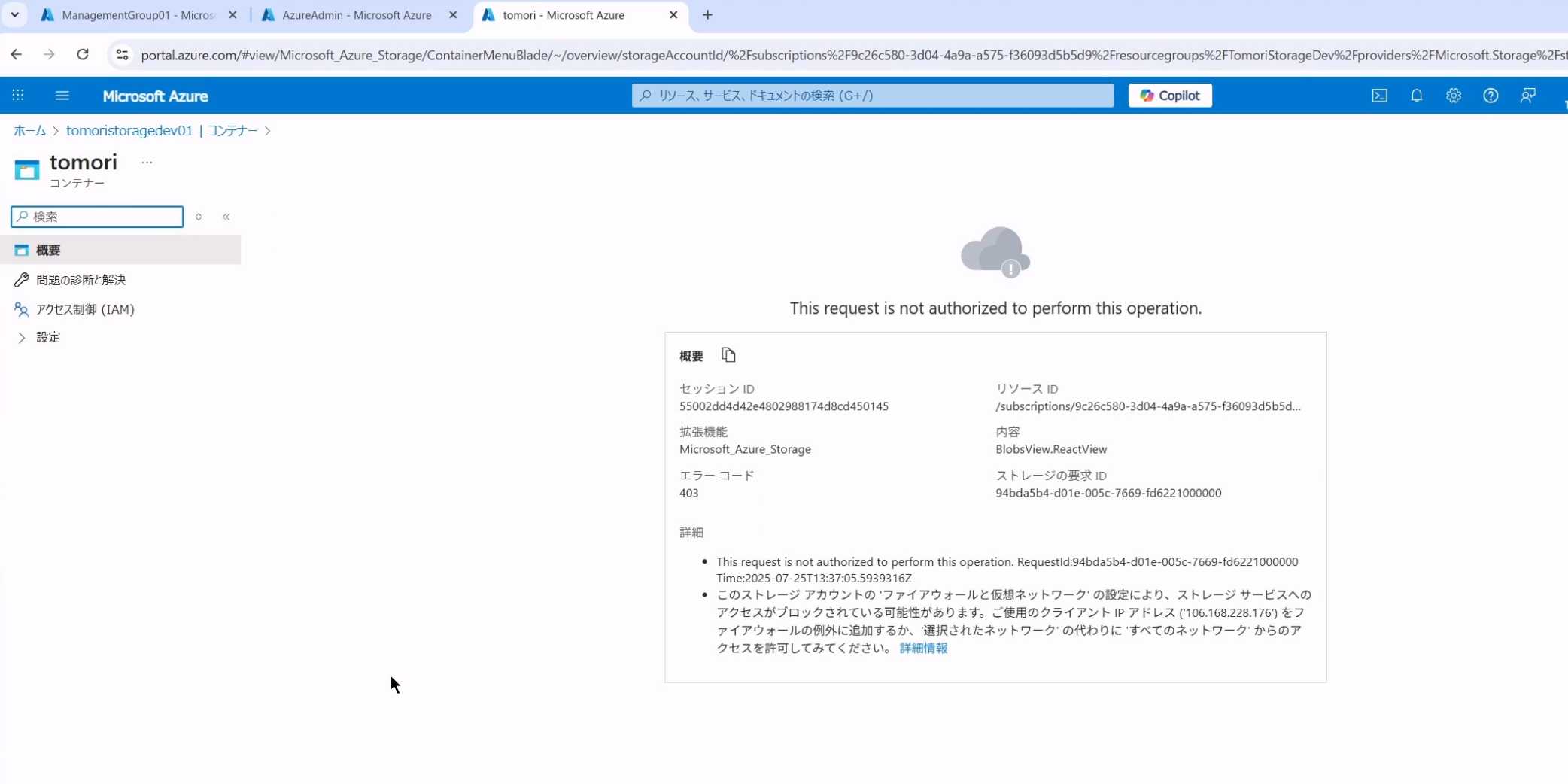Collapse the left navigation pane
Screen dimensions: 1568x784
click(x=226, y=217)
